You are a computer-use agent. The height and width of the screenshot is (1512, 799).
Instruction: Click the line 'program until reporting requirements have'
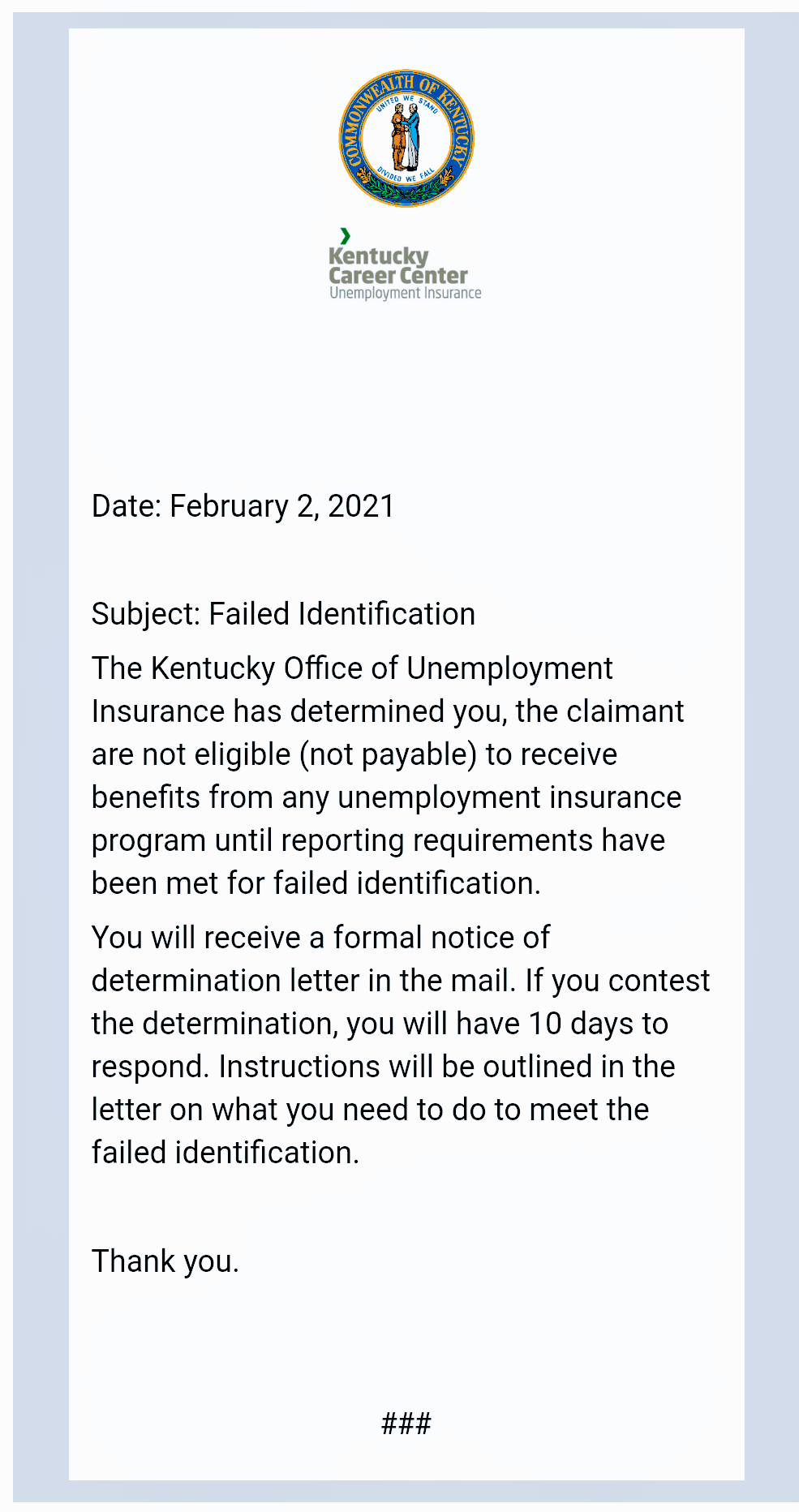[x=378, y=840]
